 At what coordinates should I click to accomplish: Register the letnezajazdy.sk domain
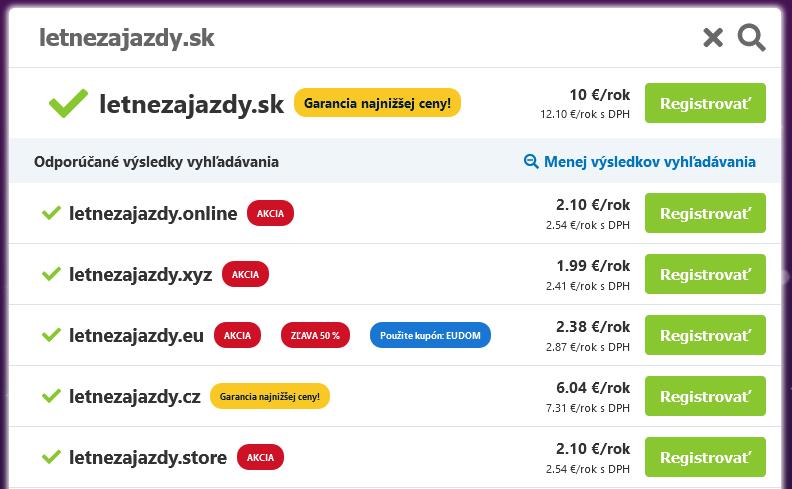coord(705,103)
